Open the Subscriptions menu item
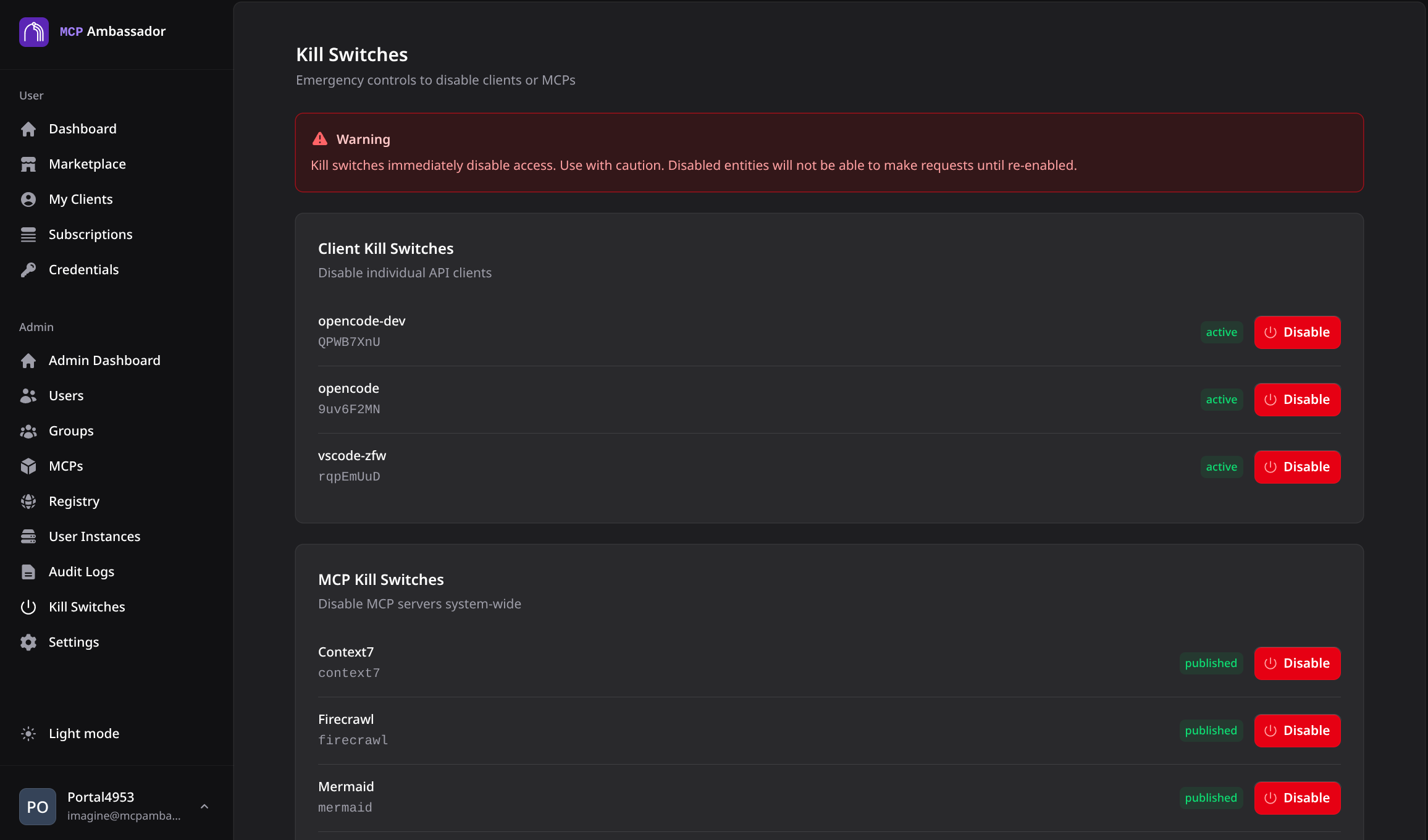 [90, 235]
